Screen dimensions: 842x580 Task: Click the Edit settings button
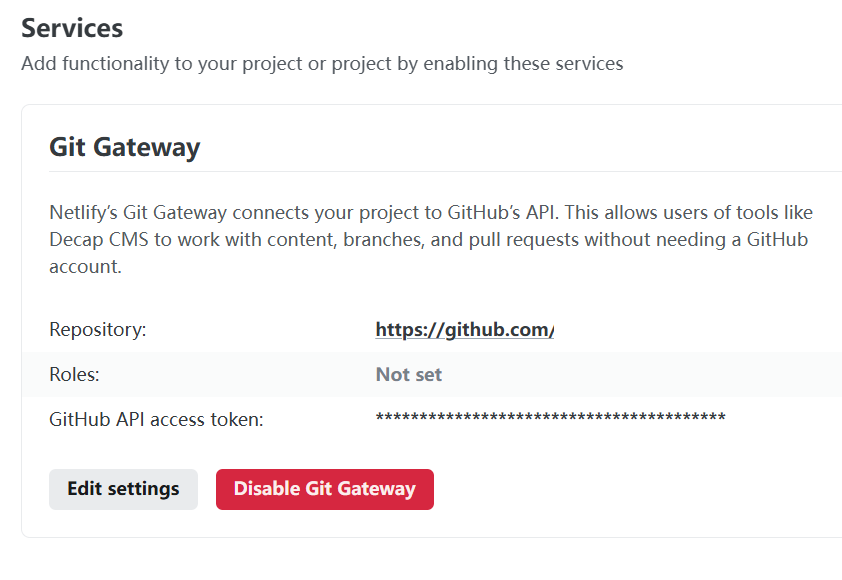(x=123, y=489)
